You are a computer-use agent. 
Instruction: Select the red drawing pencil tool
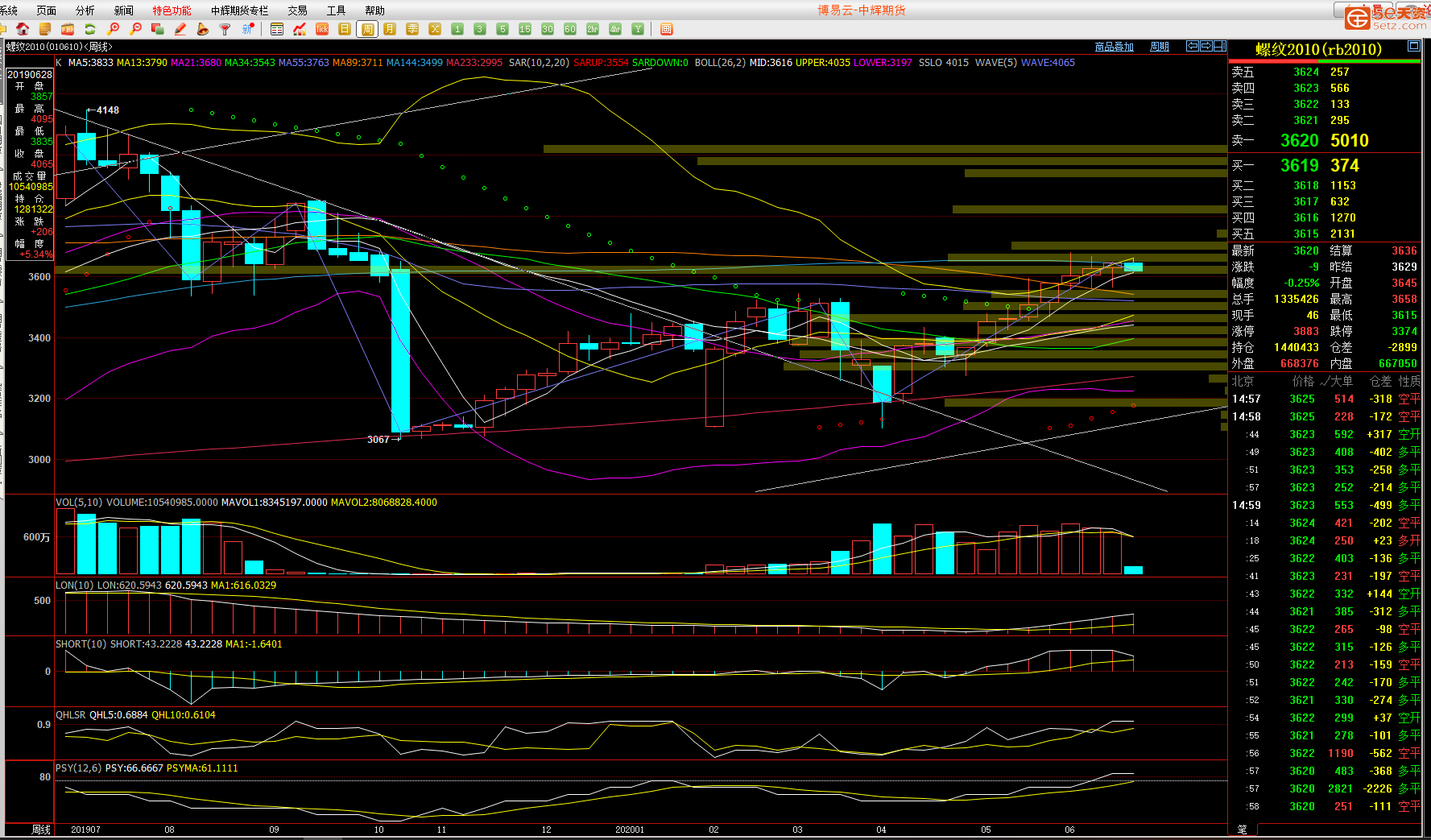(180, 29)
